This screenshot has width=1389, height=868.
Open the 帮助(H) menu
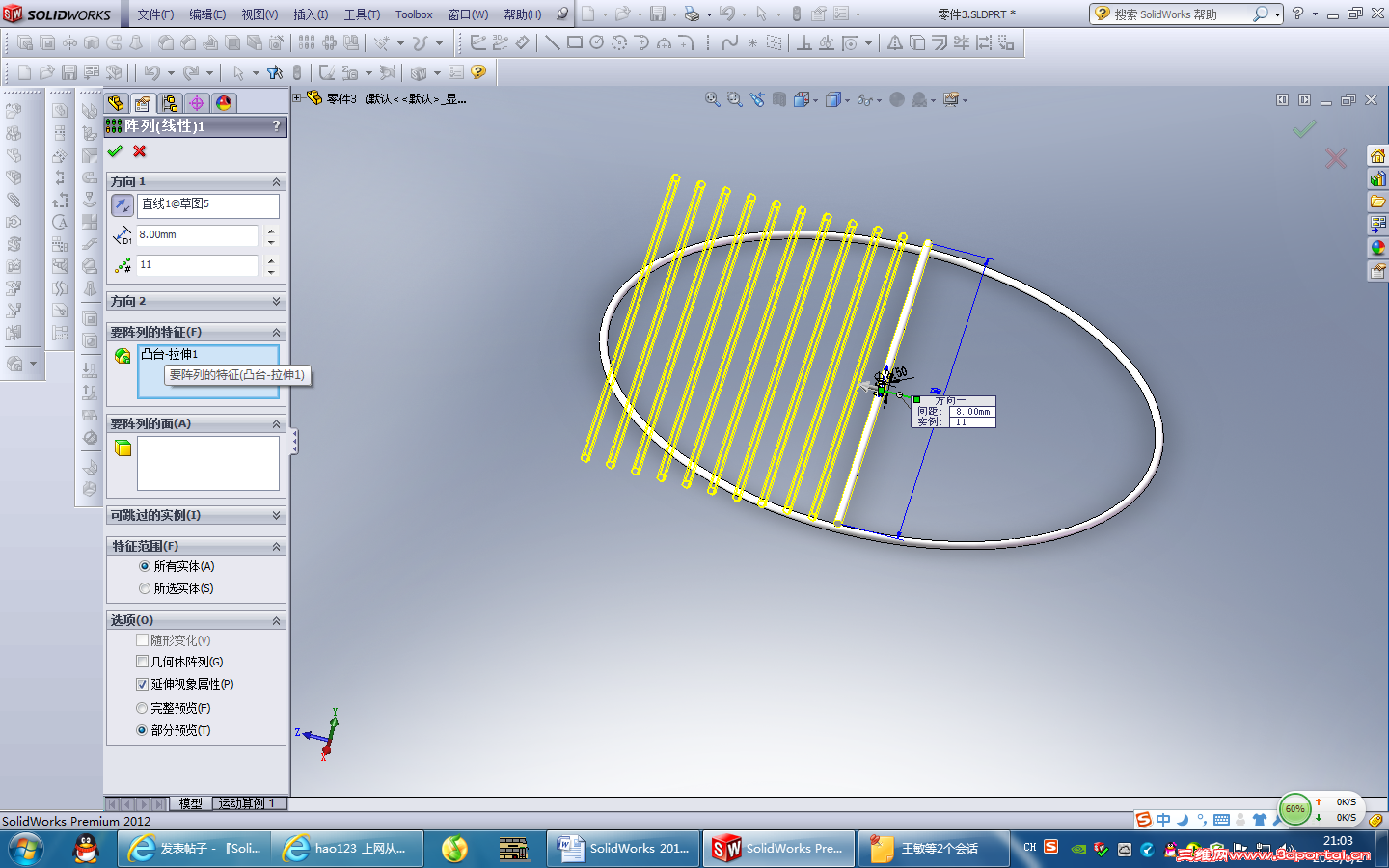click(x=523, y=14)
